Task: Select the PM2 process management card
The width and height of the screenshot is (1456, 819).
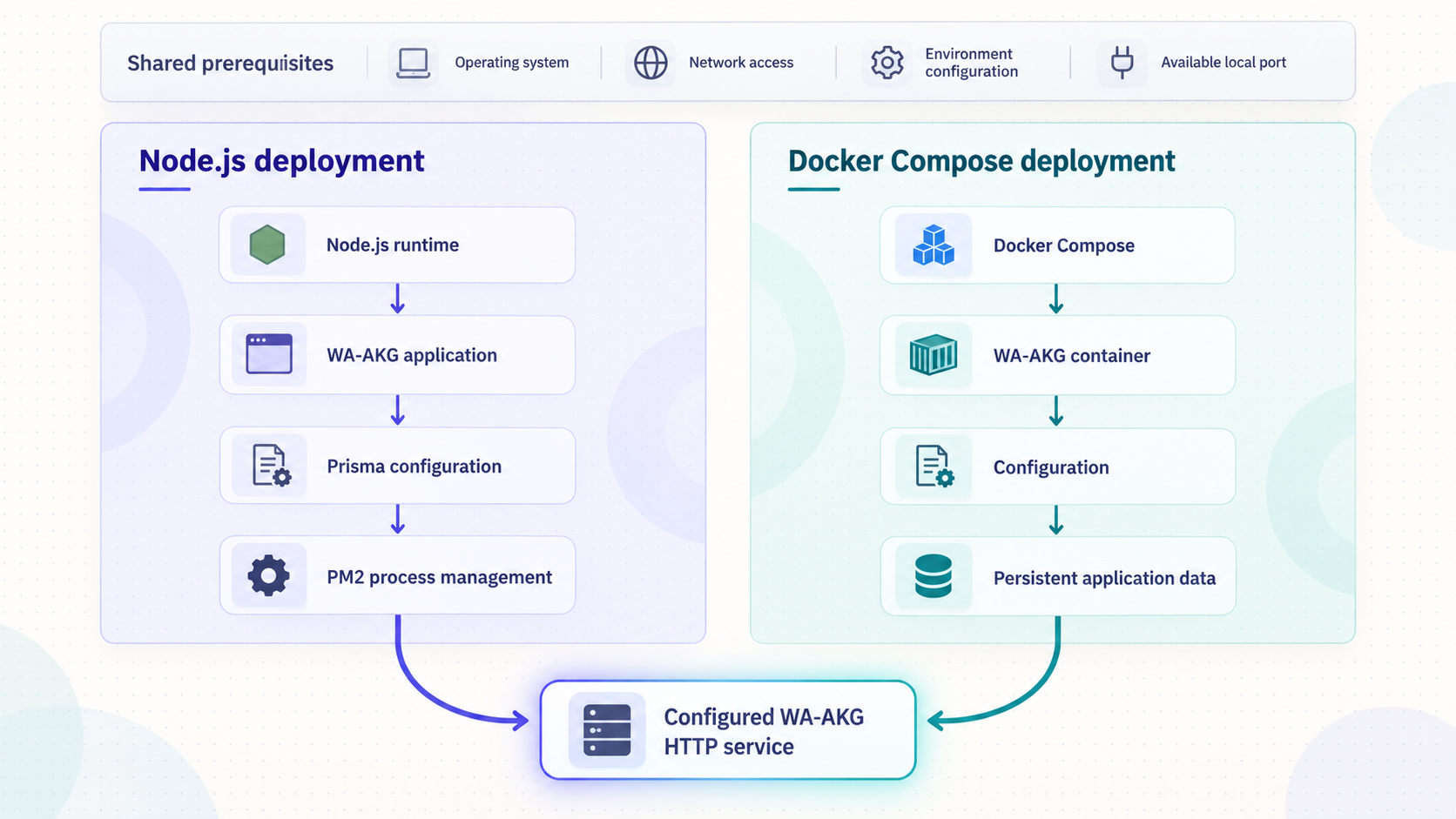Action: pyautogui.click(x=397, y=575)
